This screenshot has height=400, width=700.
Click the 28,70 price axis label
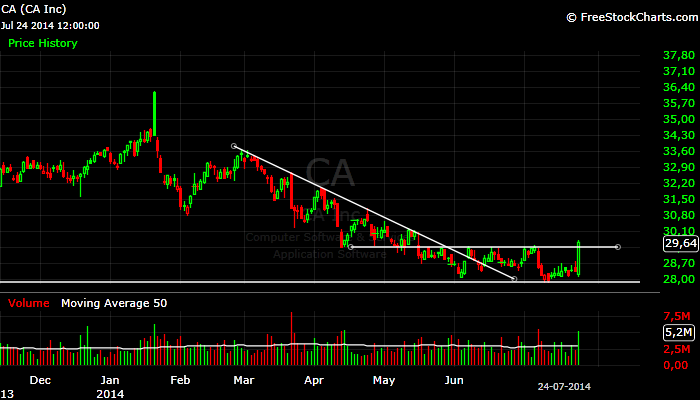[x=679, y=263]
